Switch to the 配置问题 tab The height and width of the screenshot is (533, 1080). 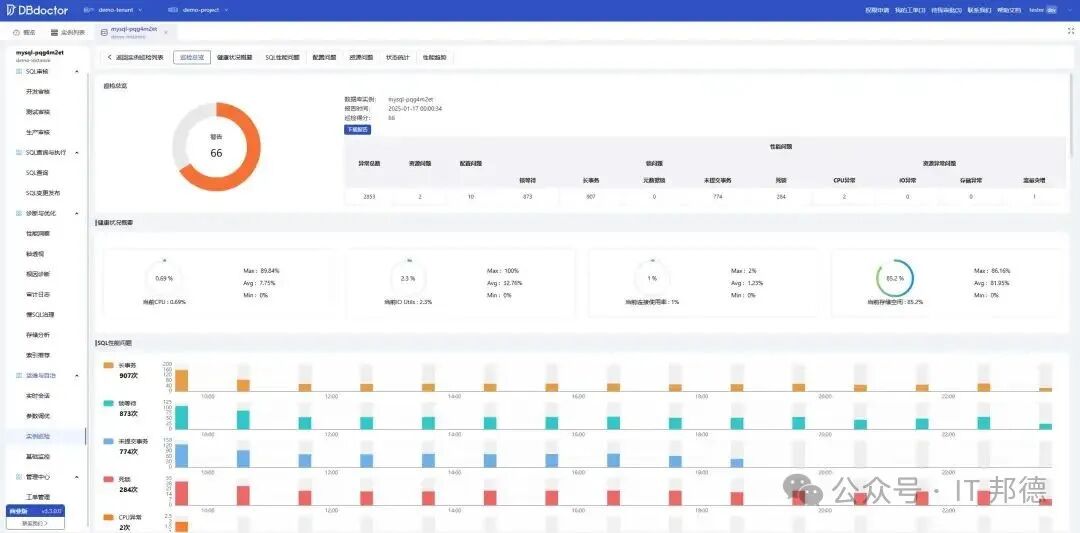[324, 58]
